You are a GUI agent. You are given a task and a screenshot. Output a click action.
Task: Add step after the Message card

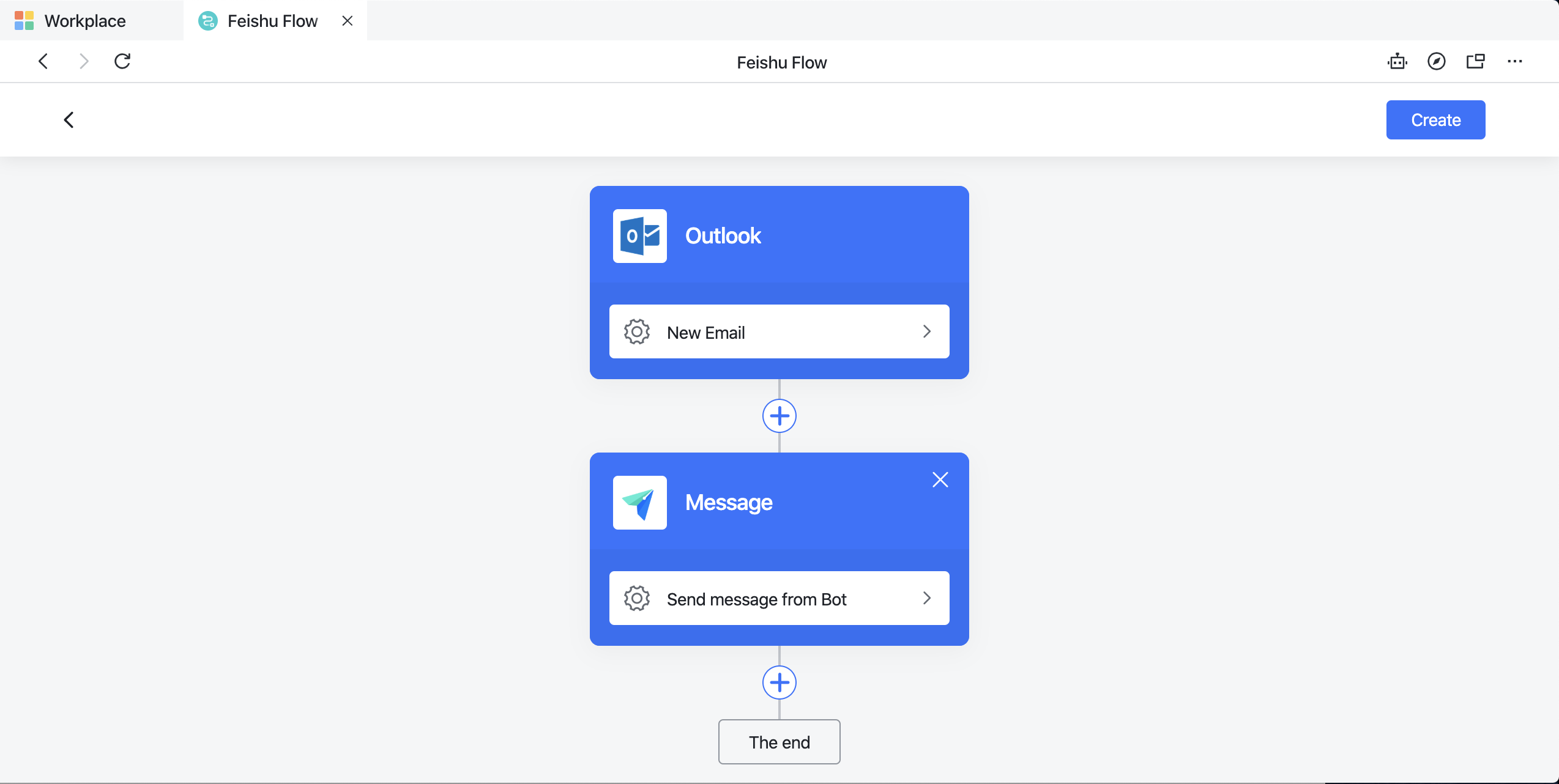(x=779, y=682)
